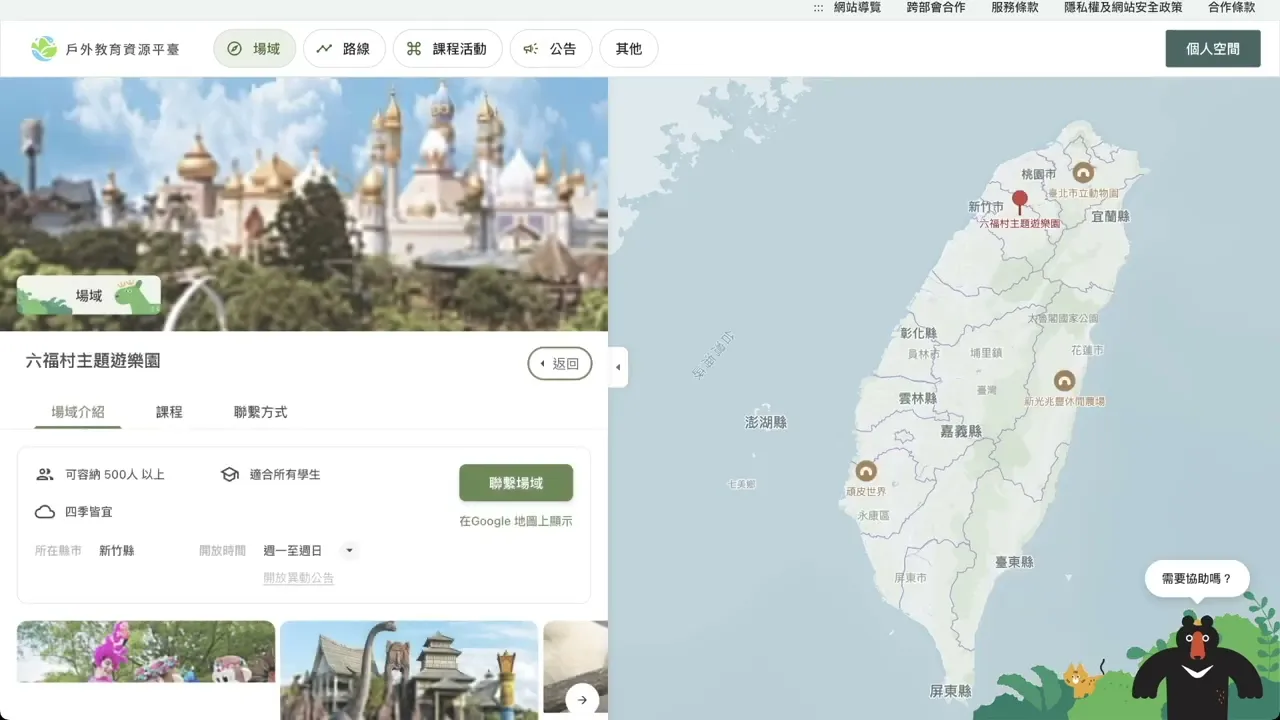Click 宜蘭縣 label on the map
1280x720 pixels.
tap(1110, 216)
